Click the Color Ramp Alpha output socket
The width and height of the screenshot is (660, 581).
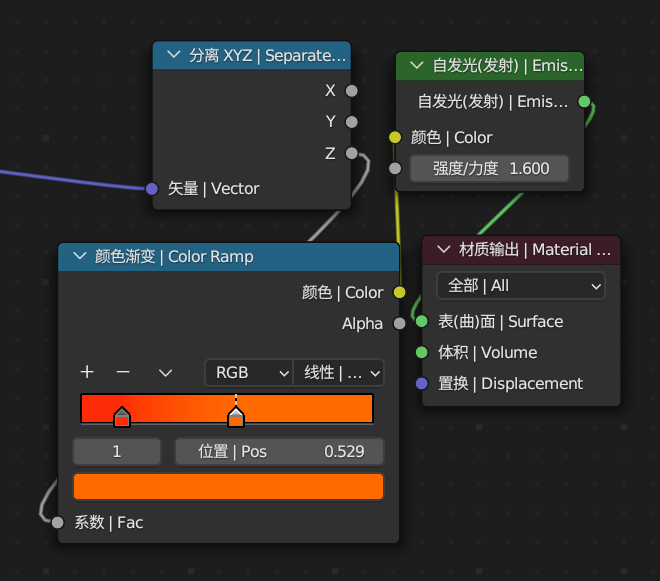[x=400, y=323]
